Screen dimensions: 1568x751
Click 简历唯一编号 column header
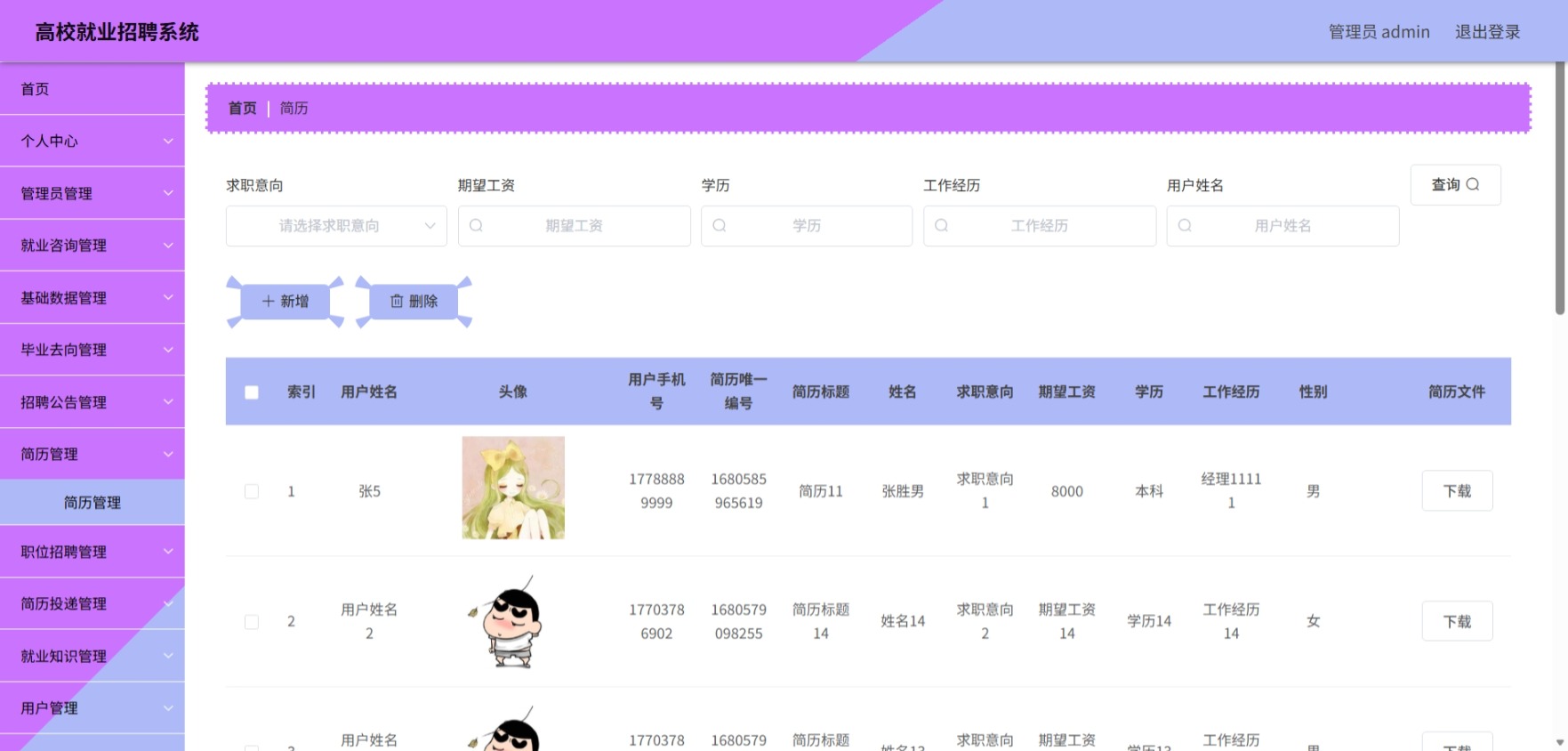click(738, 392)
